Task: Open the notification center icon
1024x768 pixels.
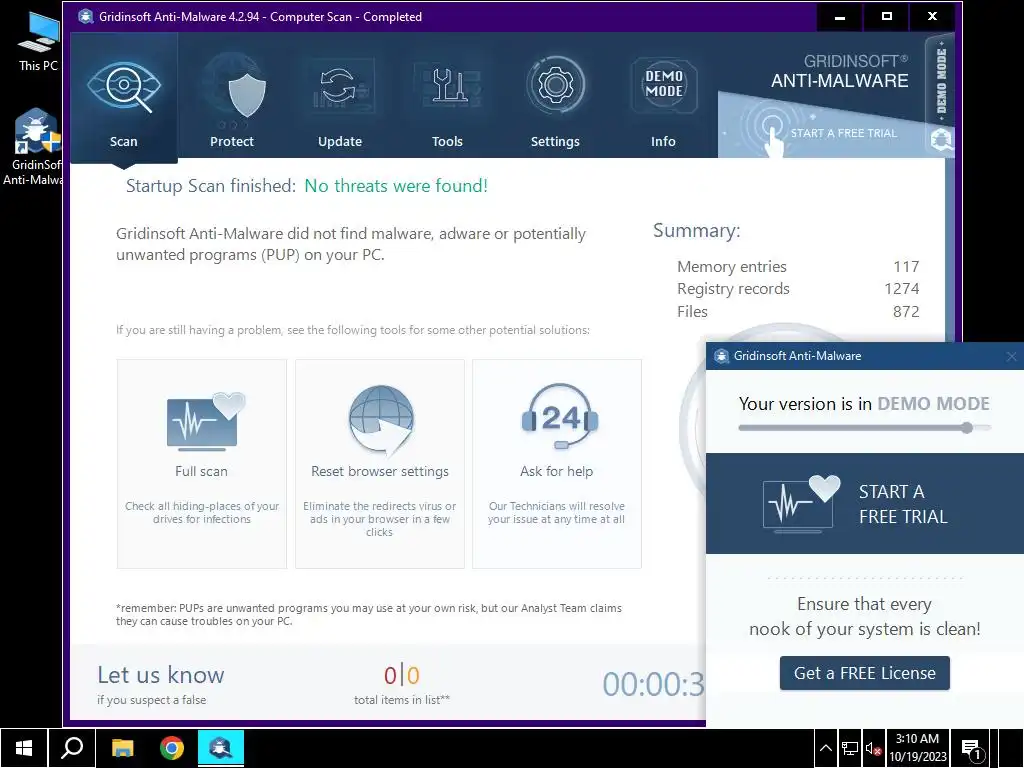Action: click(x=972, y=749)
